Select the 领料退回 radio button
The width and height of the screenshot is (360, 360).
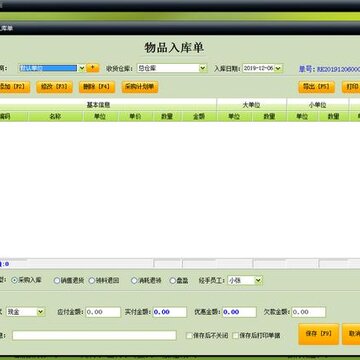[x=92, y=281]
